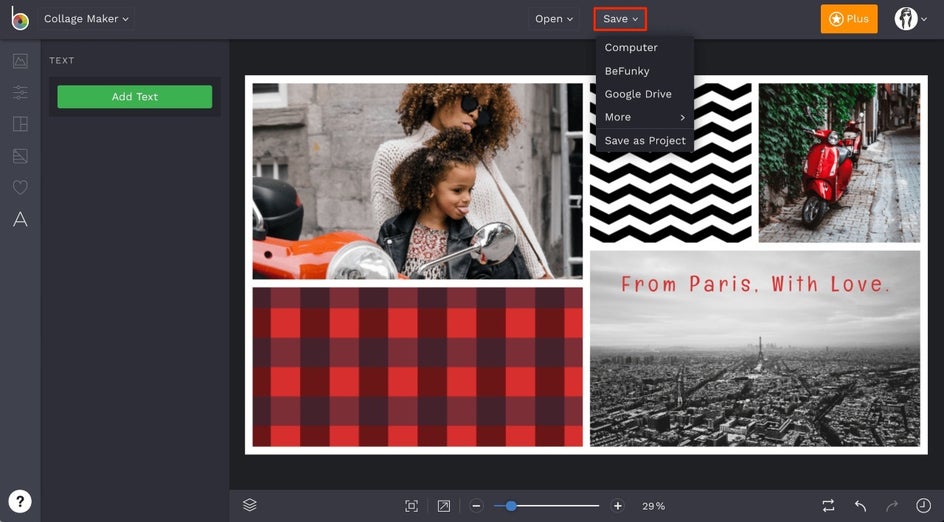Click the fullscreen expand icon in bottom bar

443,506
